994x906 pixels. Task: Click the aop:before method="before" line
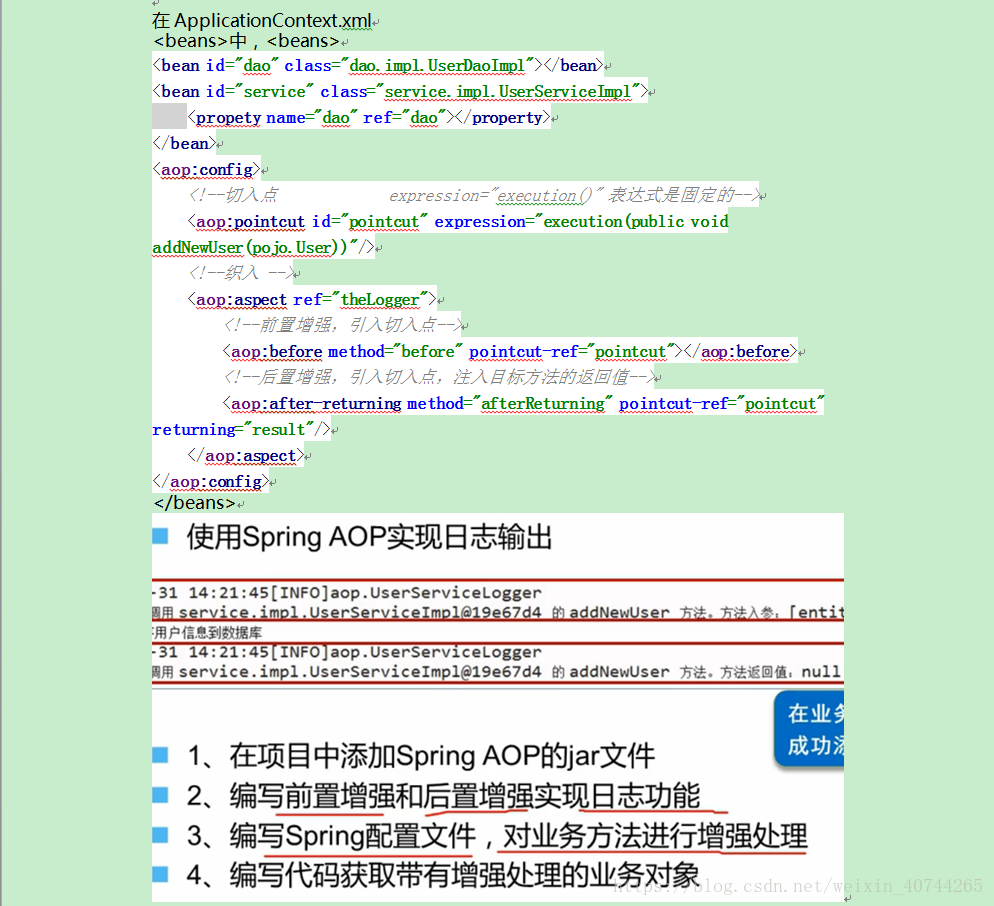(x=510, y=351)
